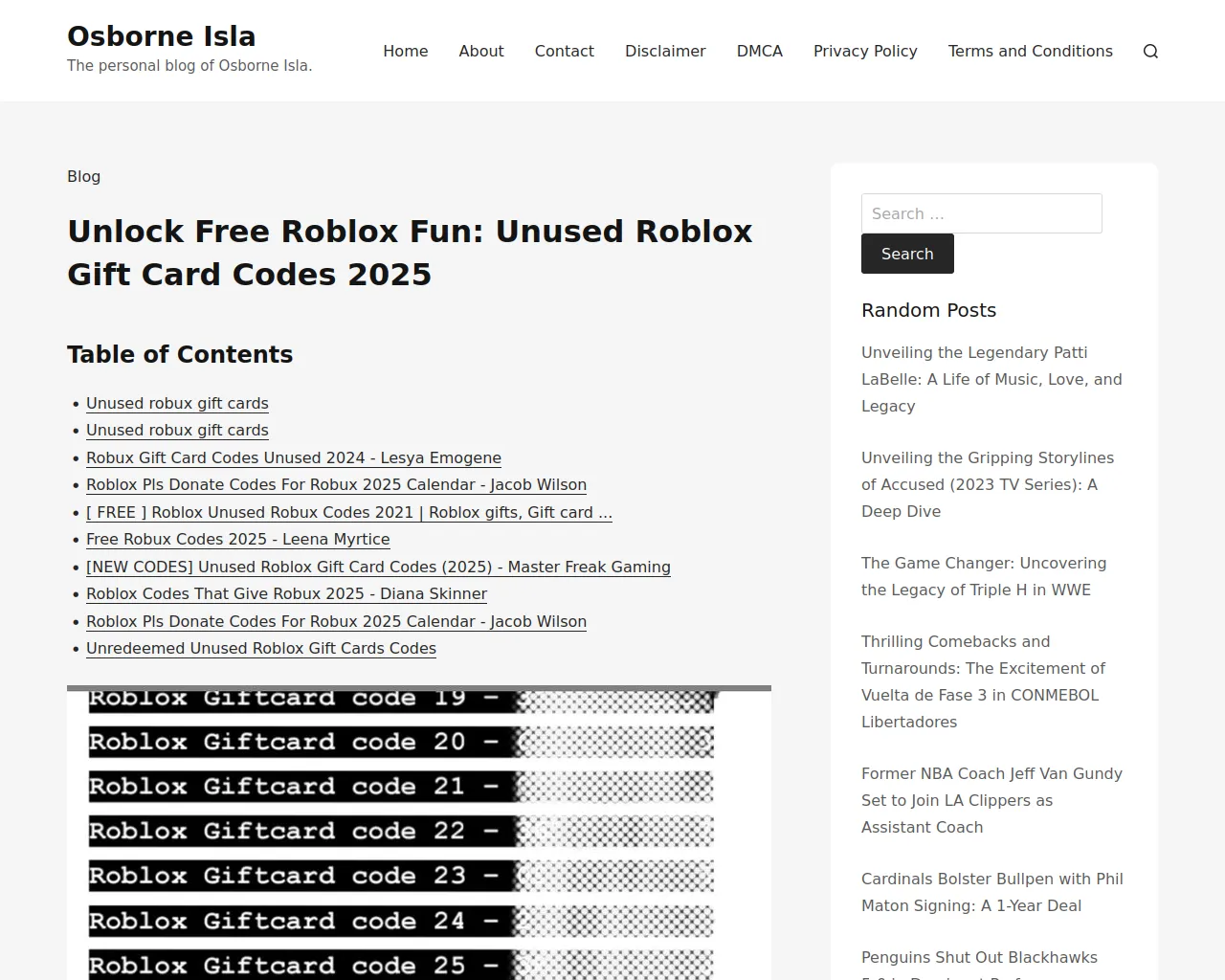Open the Contact page
Screen dimensions: 1225x980
pos(565,51)
